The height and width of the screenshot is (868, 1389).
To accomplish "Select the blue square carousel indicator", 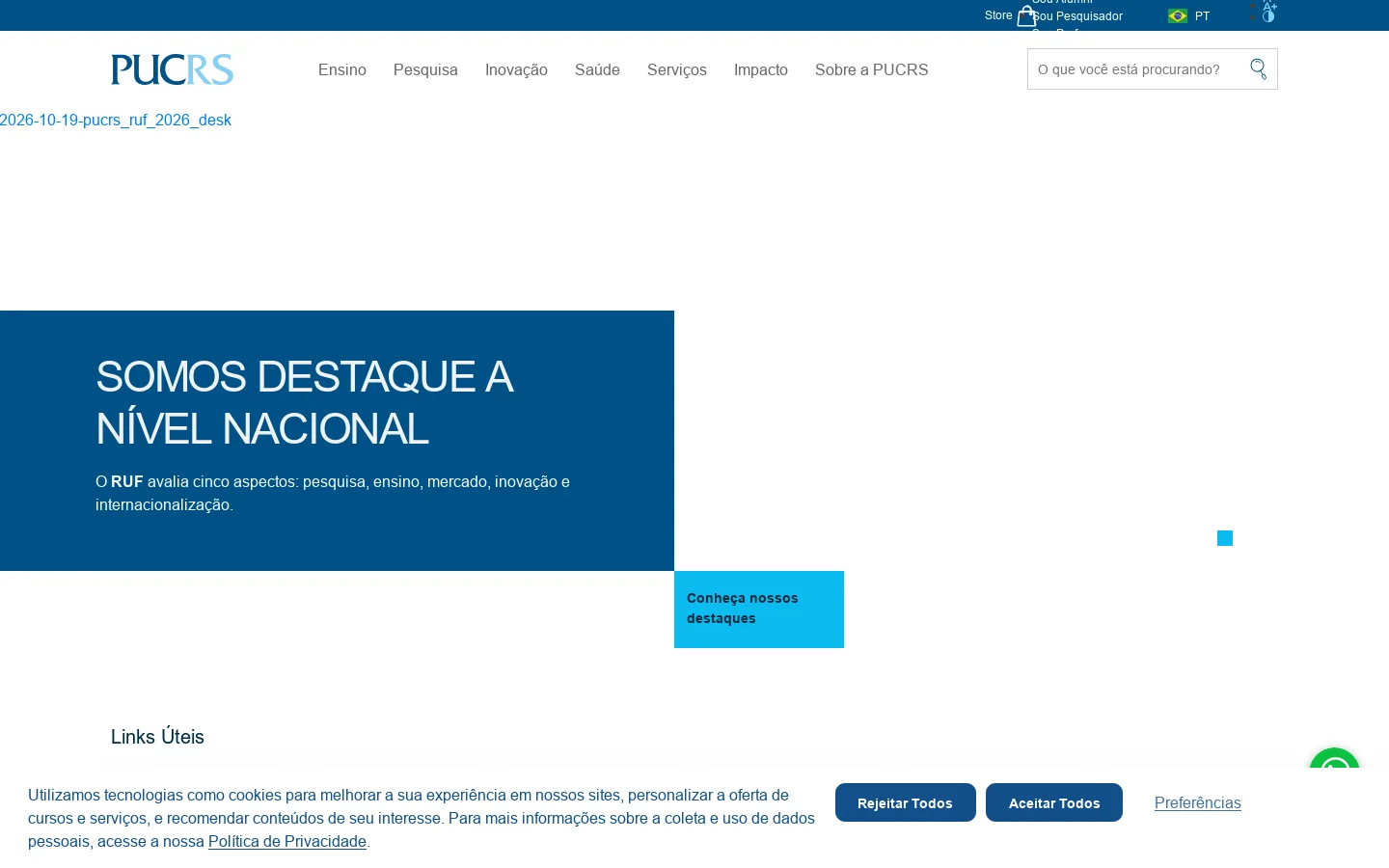I will point(1225,538).
